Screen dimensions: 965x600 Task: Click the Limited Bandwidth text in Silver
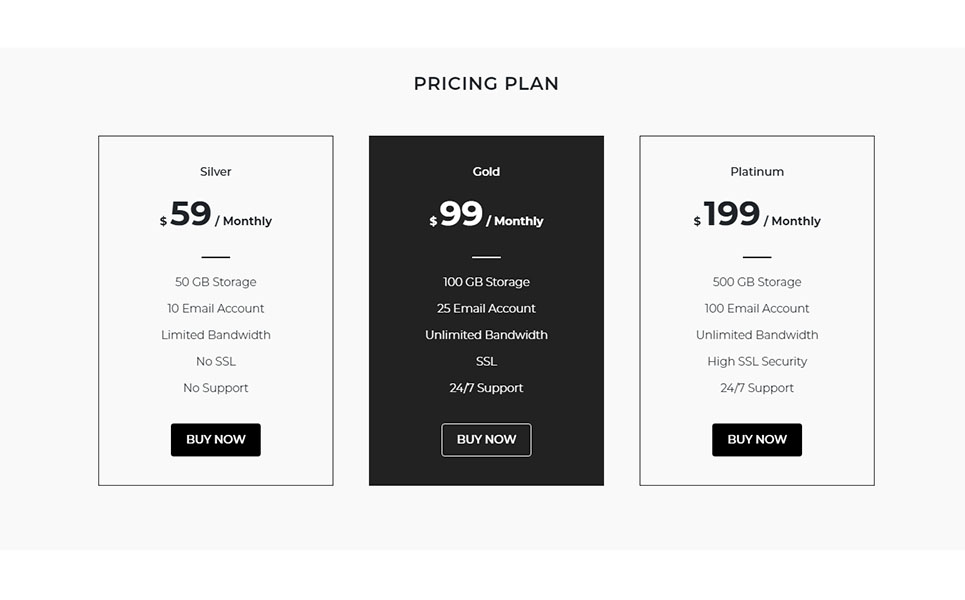pyautogui.click(x=215, y=335)
